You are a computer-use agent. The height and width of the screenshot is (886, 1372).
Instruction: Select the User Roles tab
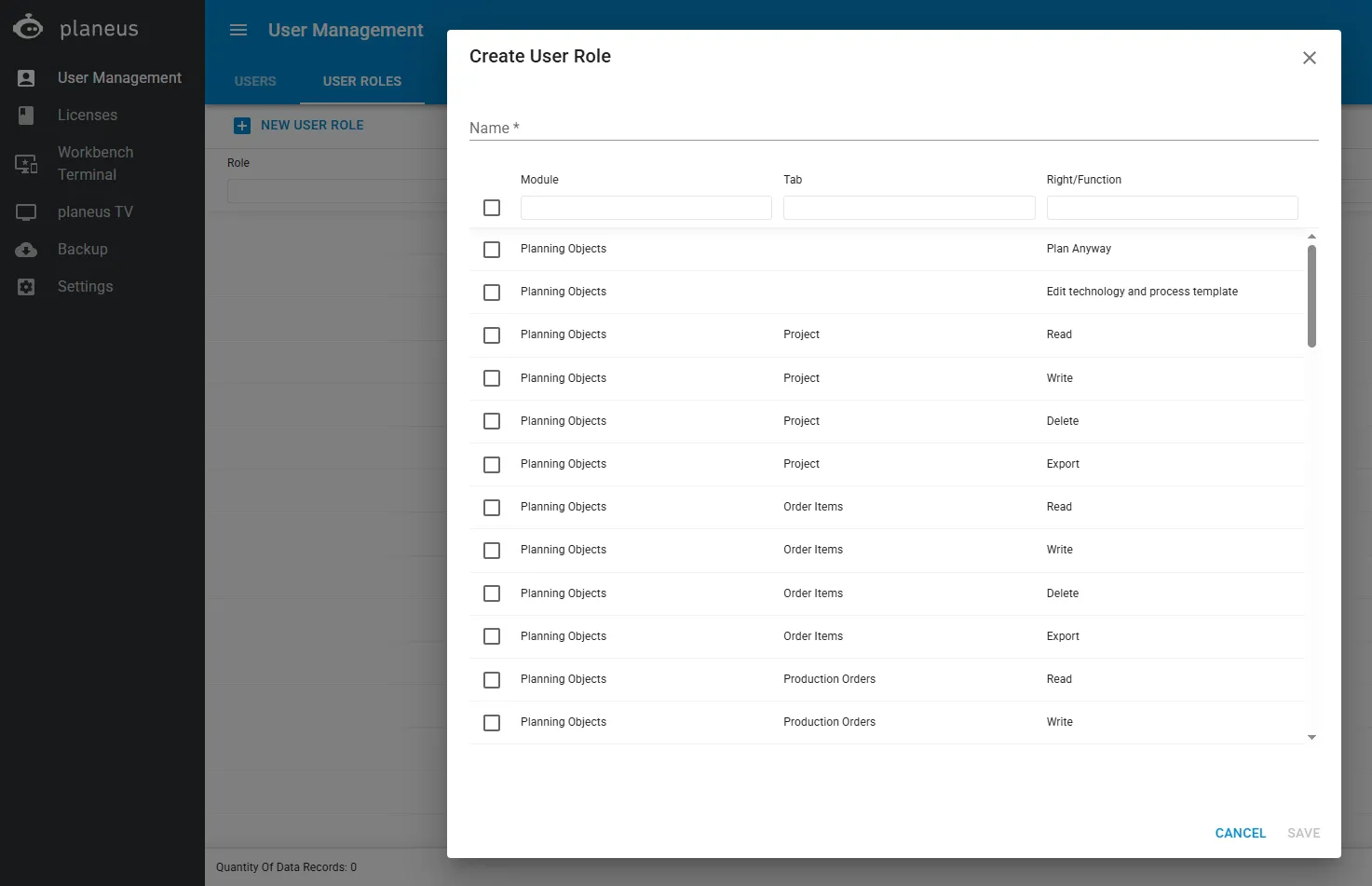tap(362, 81)
